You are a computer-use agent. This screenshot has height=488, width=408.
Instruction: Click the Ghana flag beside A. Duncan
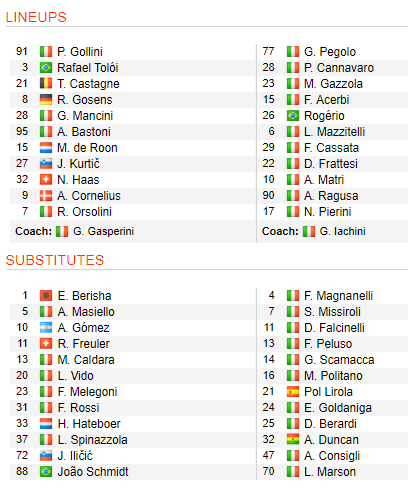[x=293, y=440]
